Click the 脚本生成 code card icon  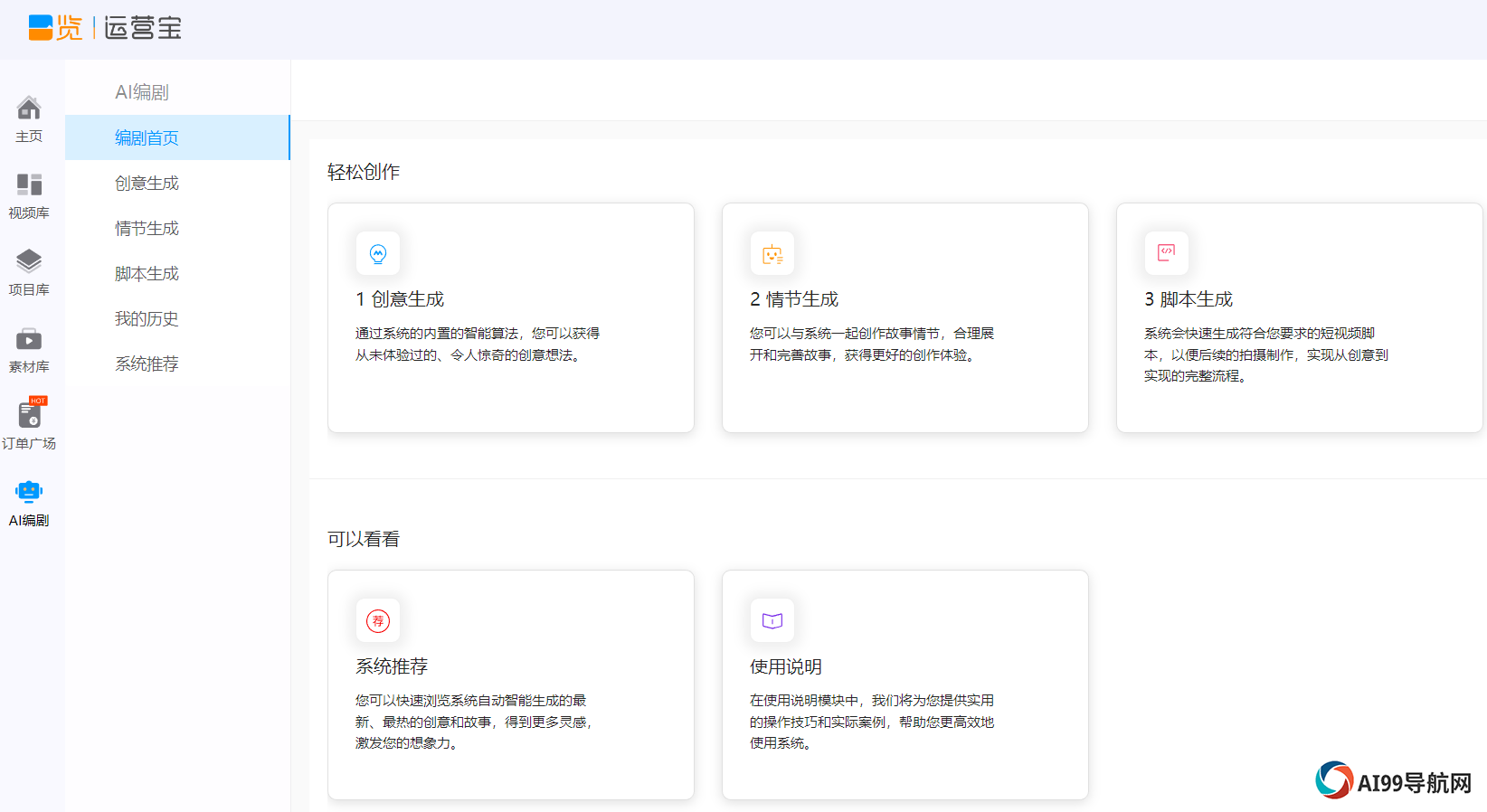[x=1167, y=253]
